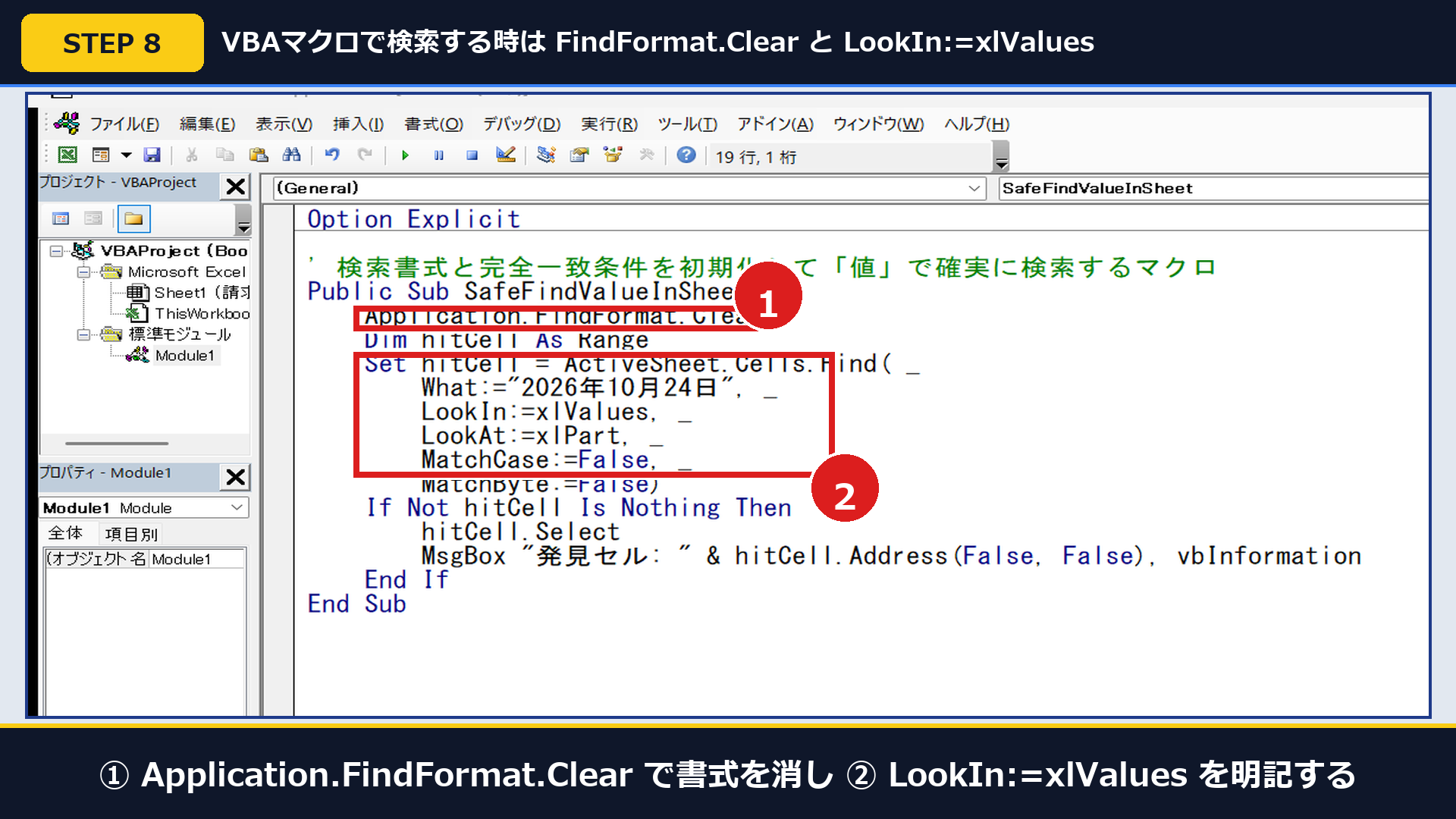This screenshot has width=1456, height=819.
Task: Open VBA Help question mark icon
Action: [686, 155]
